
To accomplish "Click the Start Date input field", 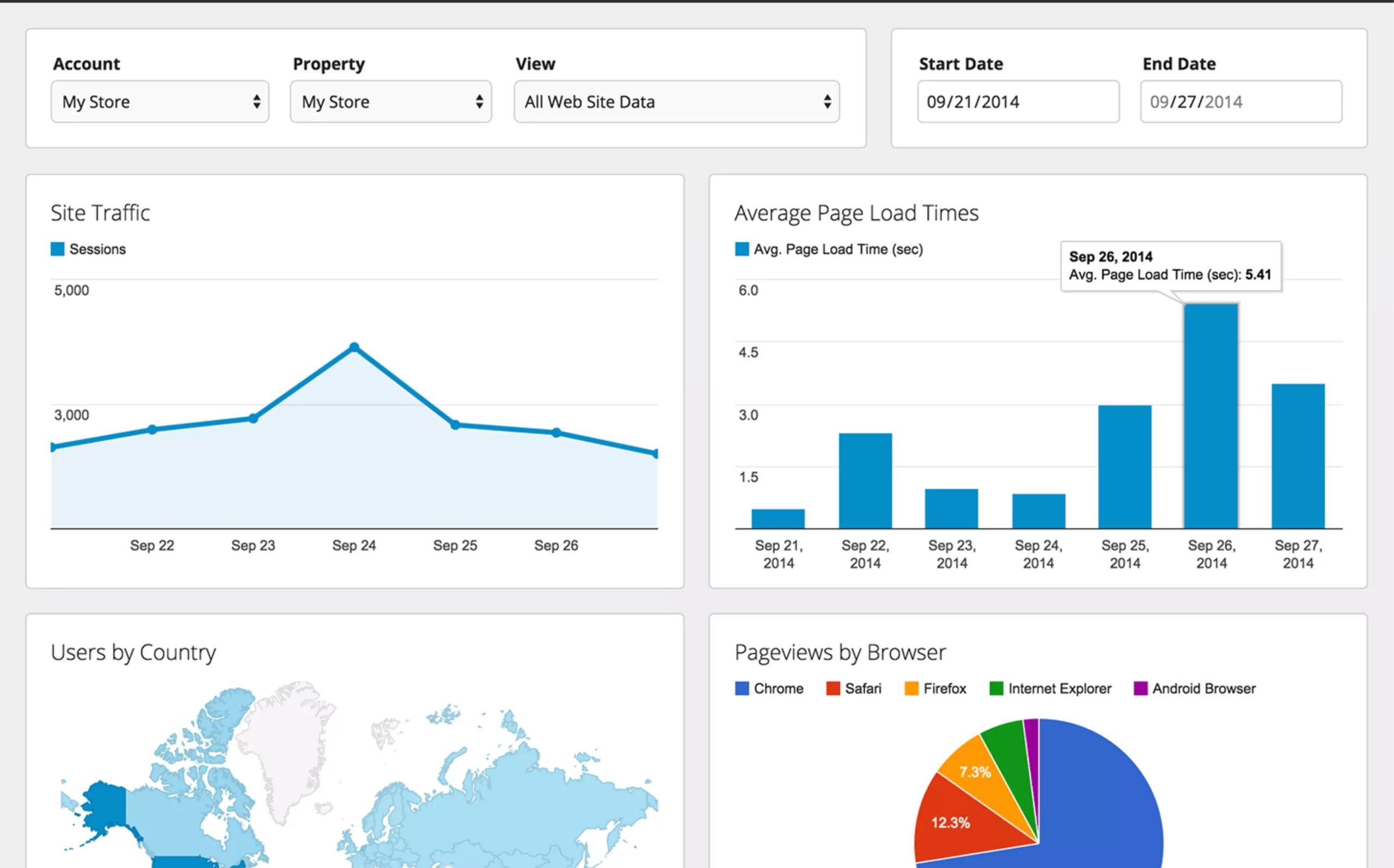I will pyautogui.click(x=1018, y=102).
